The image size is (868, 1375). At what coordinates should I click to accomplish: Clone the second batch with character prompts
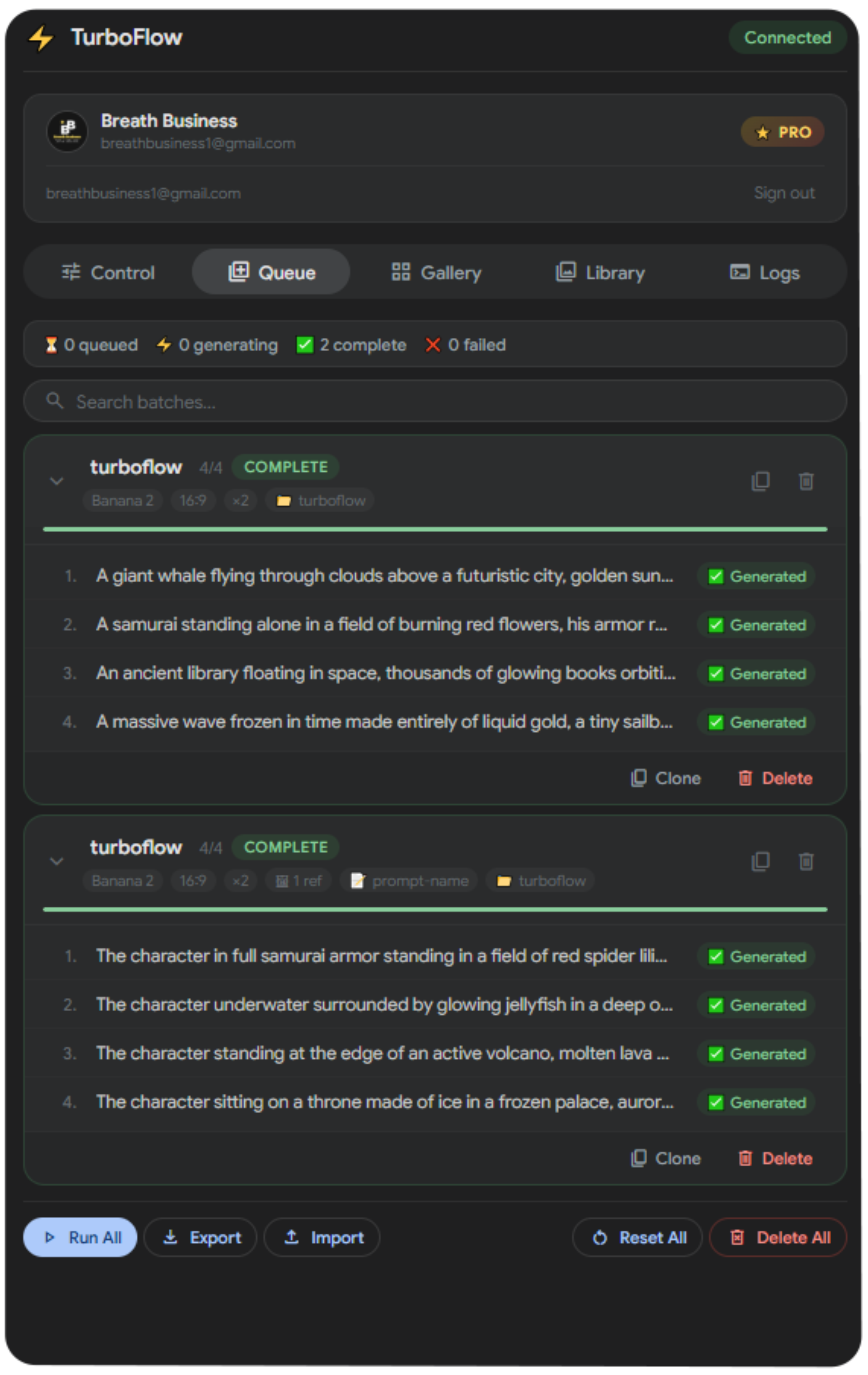665,1159
